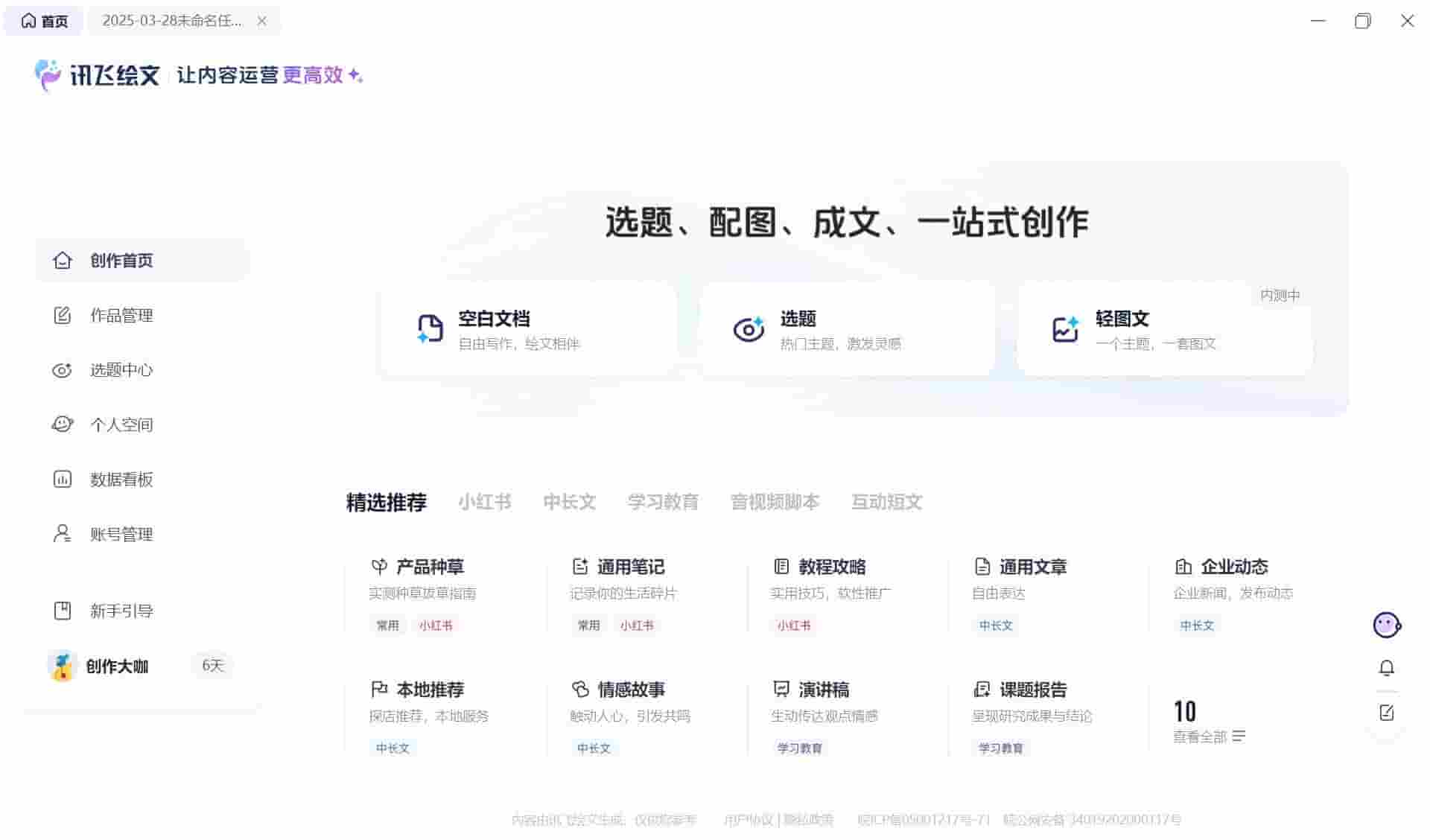The image size is (1430, 840).
Task: Select 创作首页 in the sidebar
Action: (121, 261)
